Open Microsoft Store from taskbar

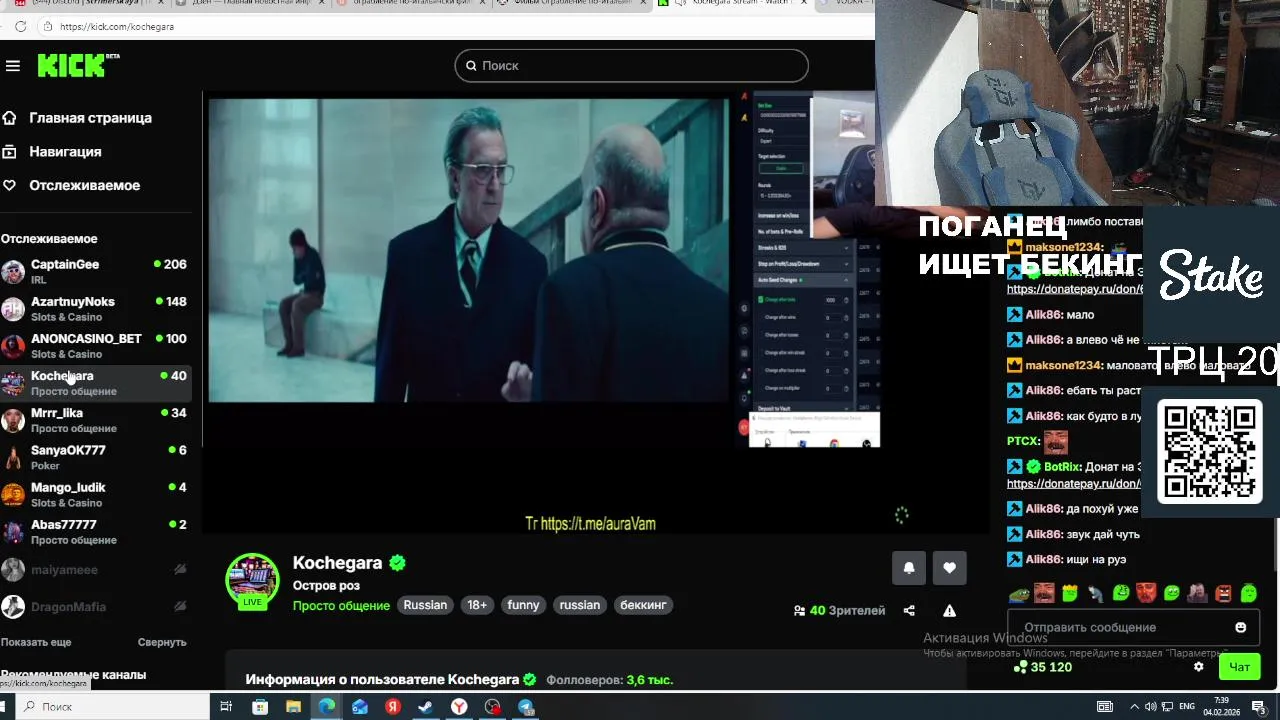[x=260, y=707]
